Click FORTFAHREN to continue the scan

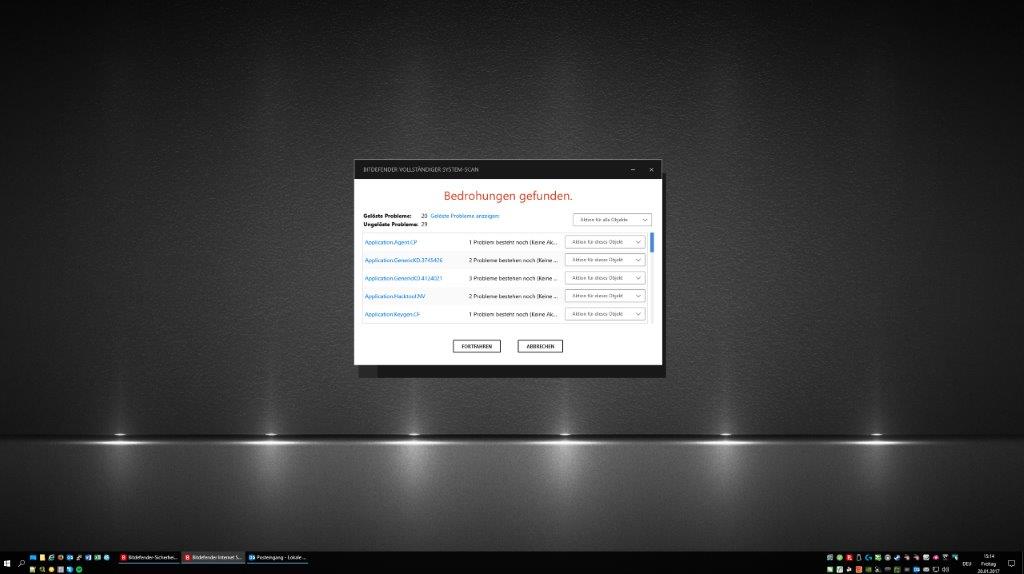pyautogui.click(x=477, y=346)
